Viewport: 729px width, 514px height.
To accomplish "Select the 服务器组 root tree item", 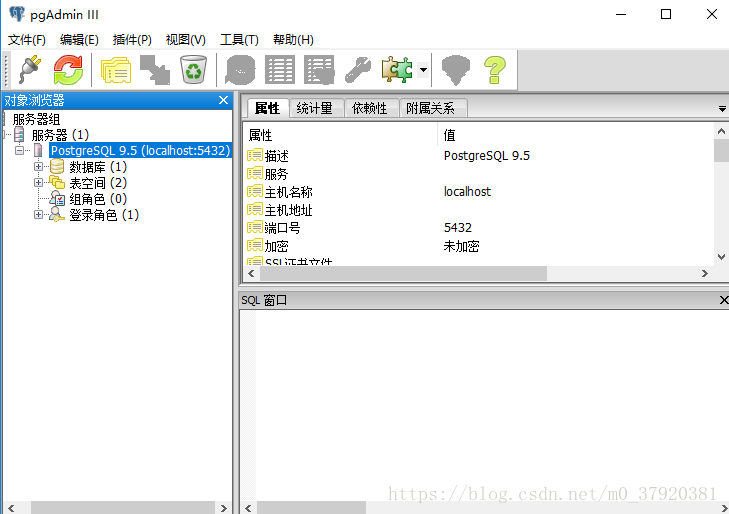I will (x=36, y=119).
